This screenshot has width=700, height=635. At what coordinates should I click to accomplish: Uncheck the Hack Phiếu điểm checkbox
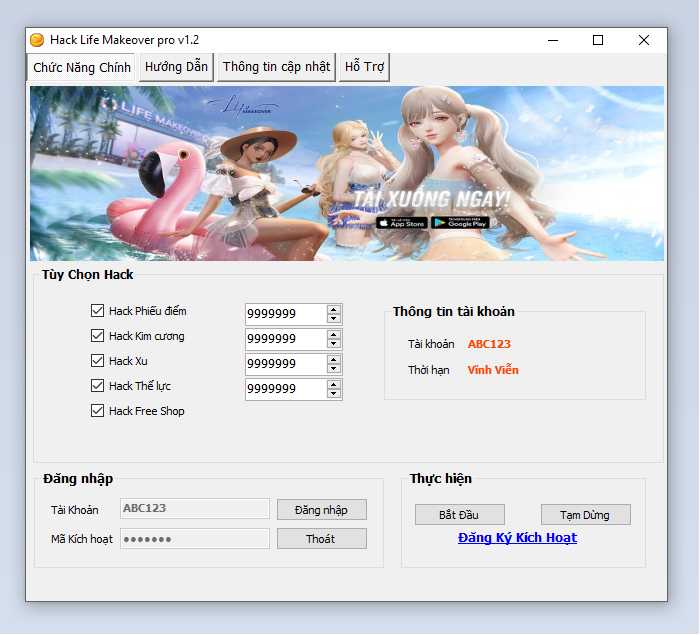click(97, 311)
